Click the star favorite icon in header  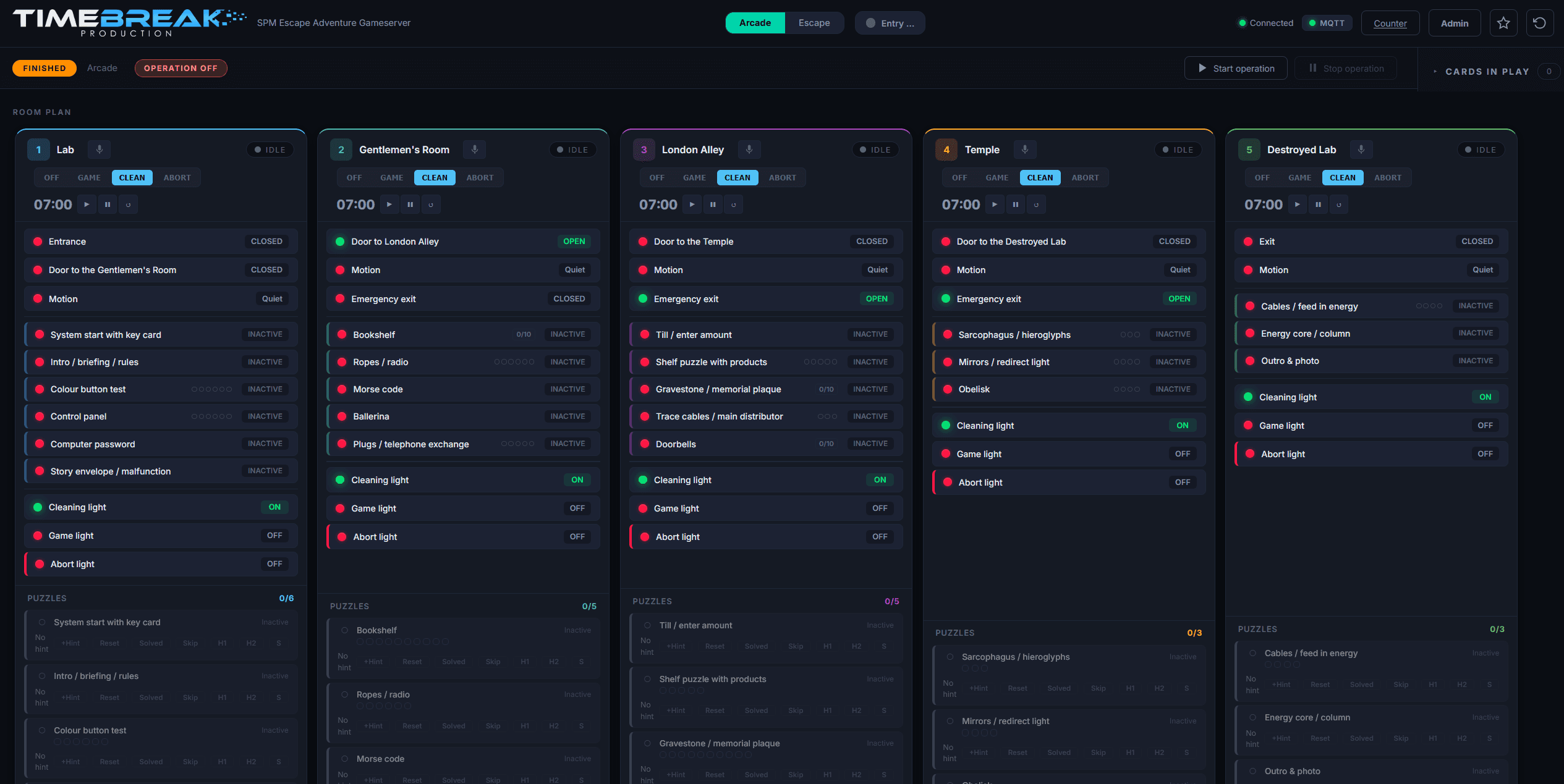click(x=1503, y=23)
